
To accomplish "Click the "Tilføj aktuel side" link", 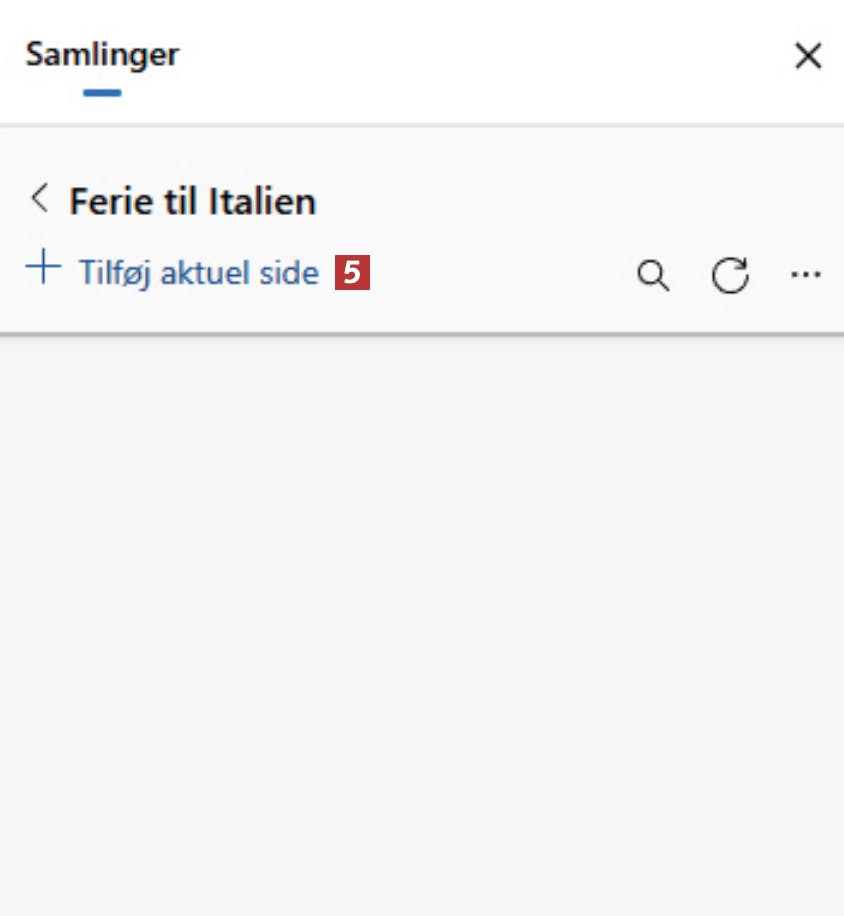I will coord(198,272).
